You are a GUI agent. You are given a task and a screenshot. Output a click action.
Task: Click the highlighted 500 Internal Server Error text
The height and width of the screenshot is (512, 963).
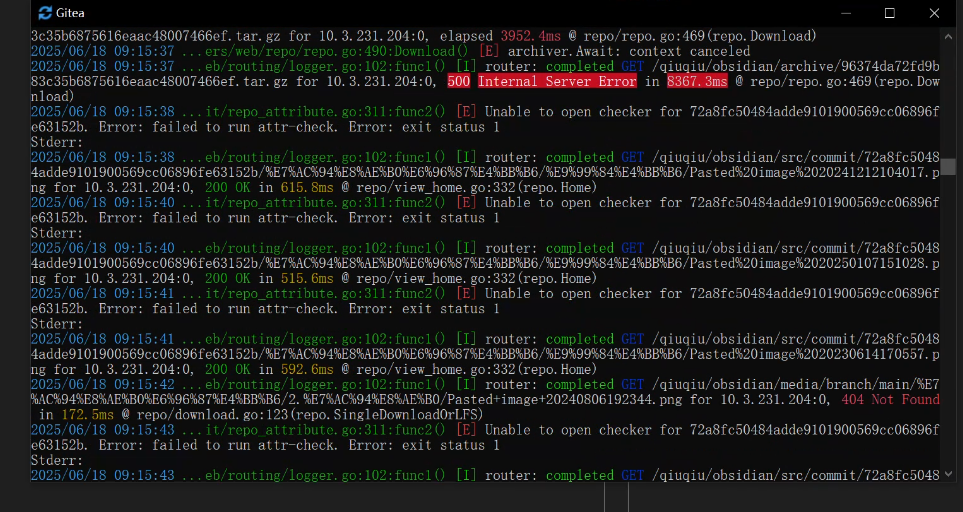click(x=541, y=81)
